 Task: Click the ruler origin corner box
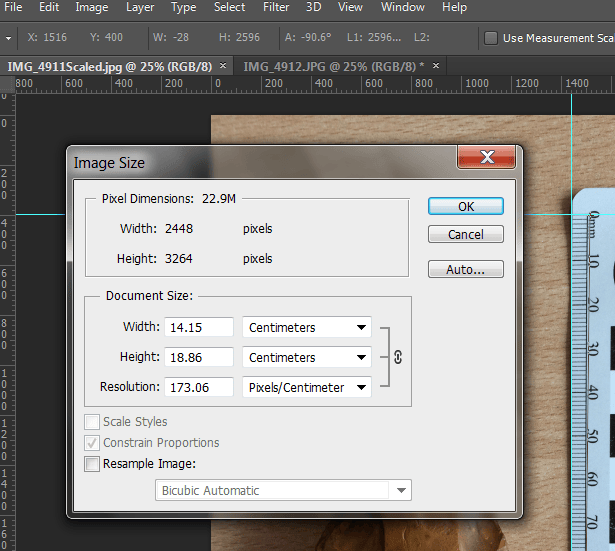7,84
